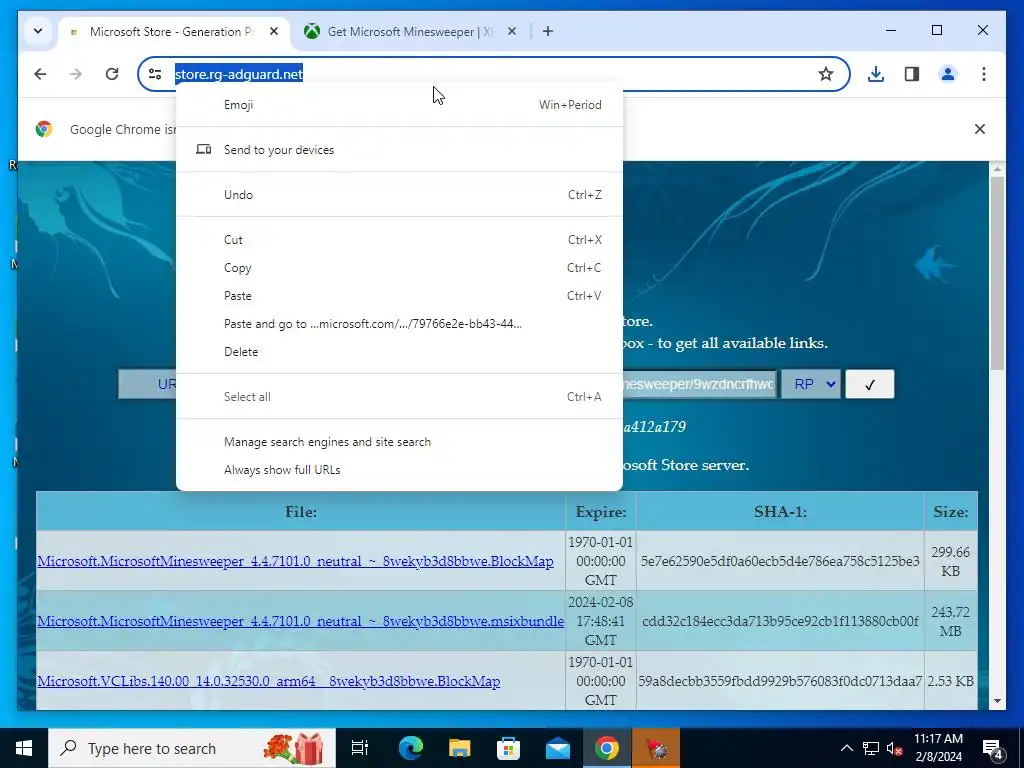This screenshot has width=1024, height=768.
Task: Choose Select all menu entry
Action: [x=399, y=397]
